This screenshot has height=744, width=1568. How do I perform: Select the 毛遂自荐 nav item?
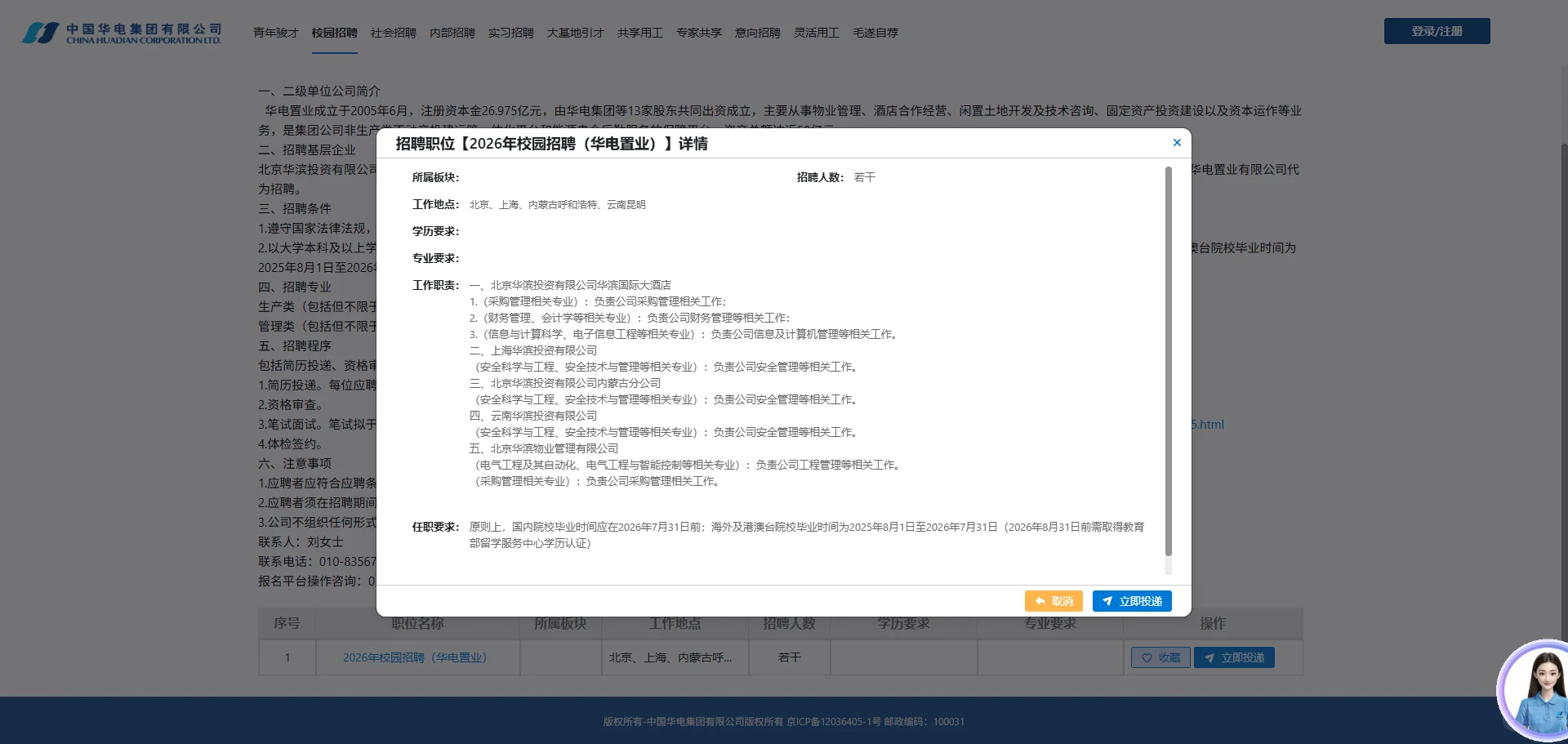click(875, 33)
